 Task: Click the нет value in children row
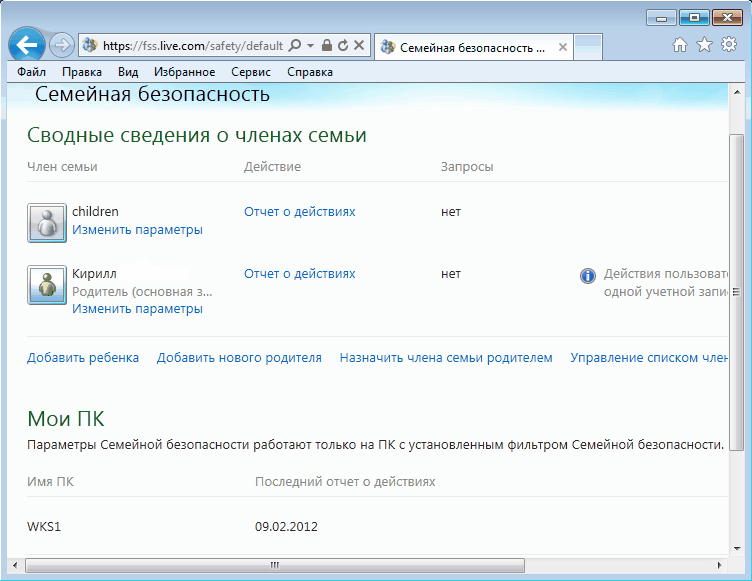tap(451, 212)
